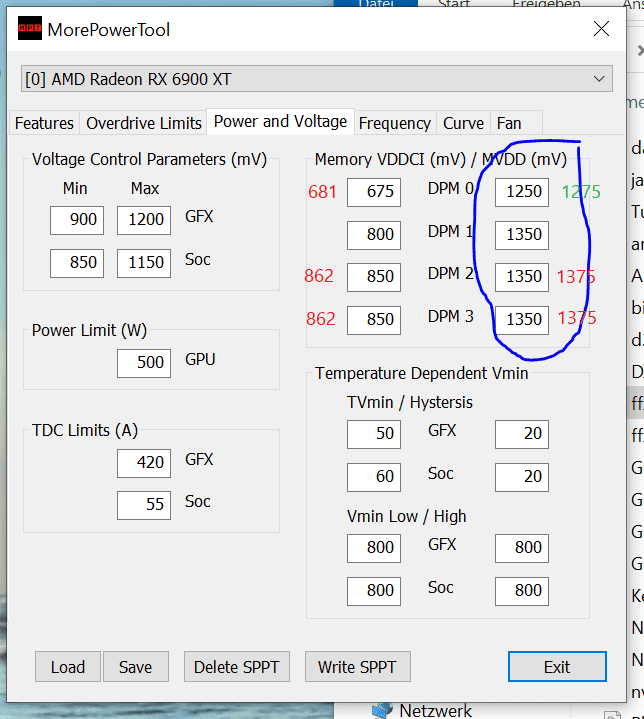Click the DPM 1 VDDCI field 800
The image size is (644, 719).
tap(374, 235)
